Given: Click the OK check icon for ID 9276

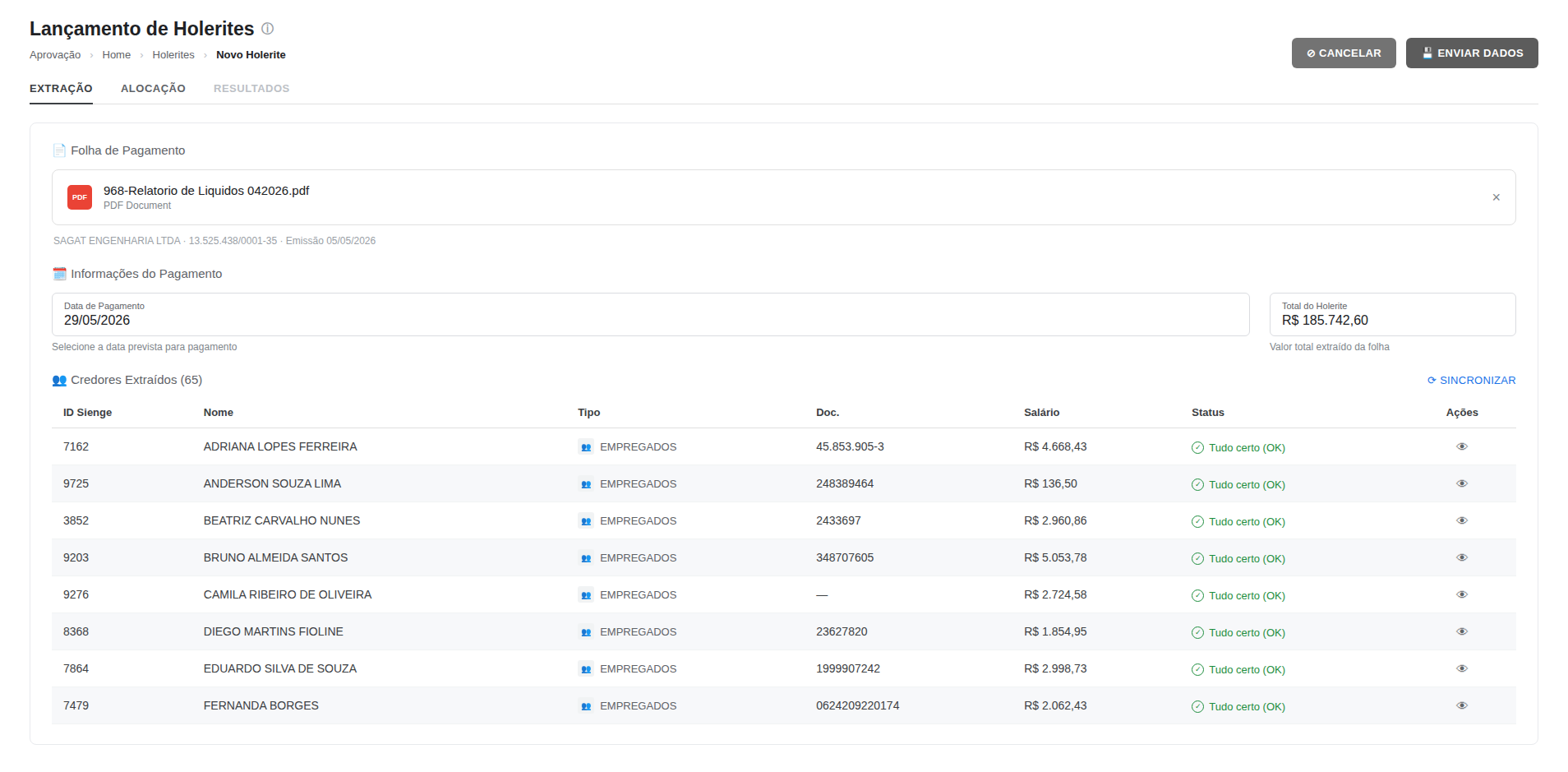Looking at the screenshot, I should 1197,596.
